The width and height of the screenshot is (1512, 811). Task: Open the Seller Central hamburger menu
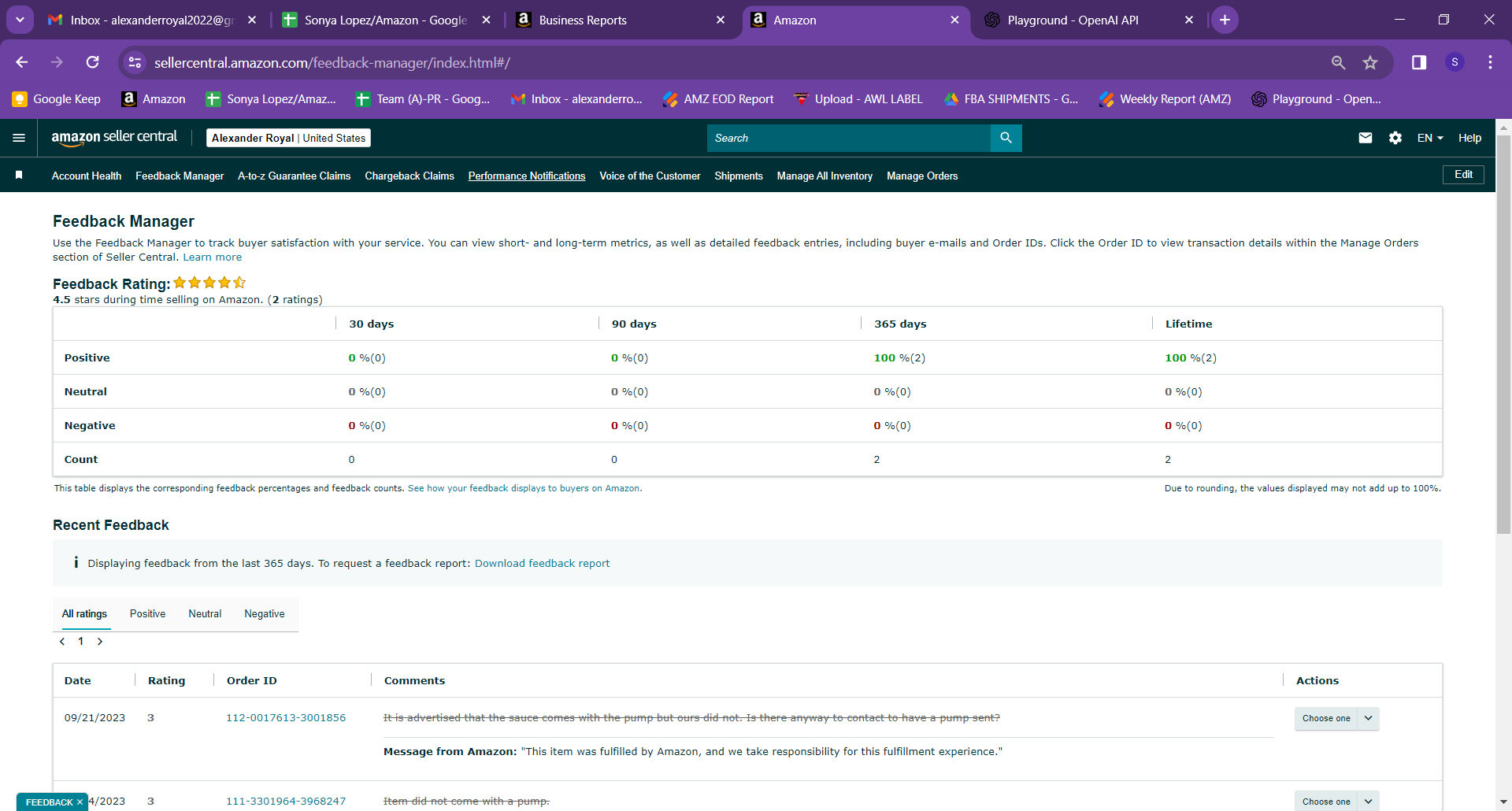pos(19,138)
